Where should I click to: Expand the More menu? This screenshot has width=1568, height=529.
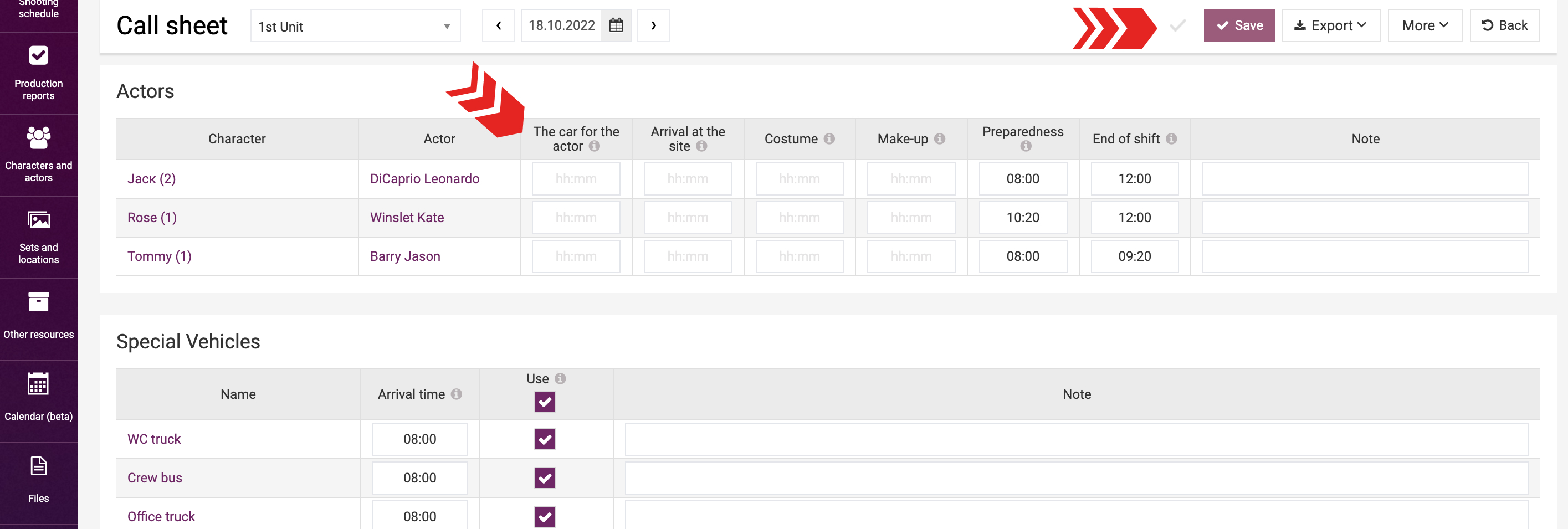coord(1424,25)
